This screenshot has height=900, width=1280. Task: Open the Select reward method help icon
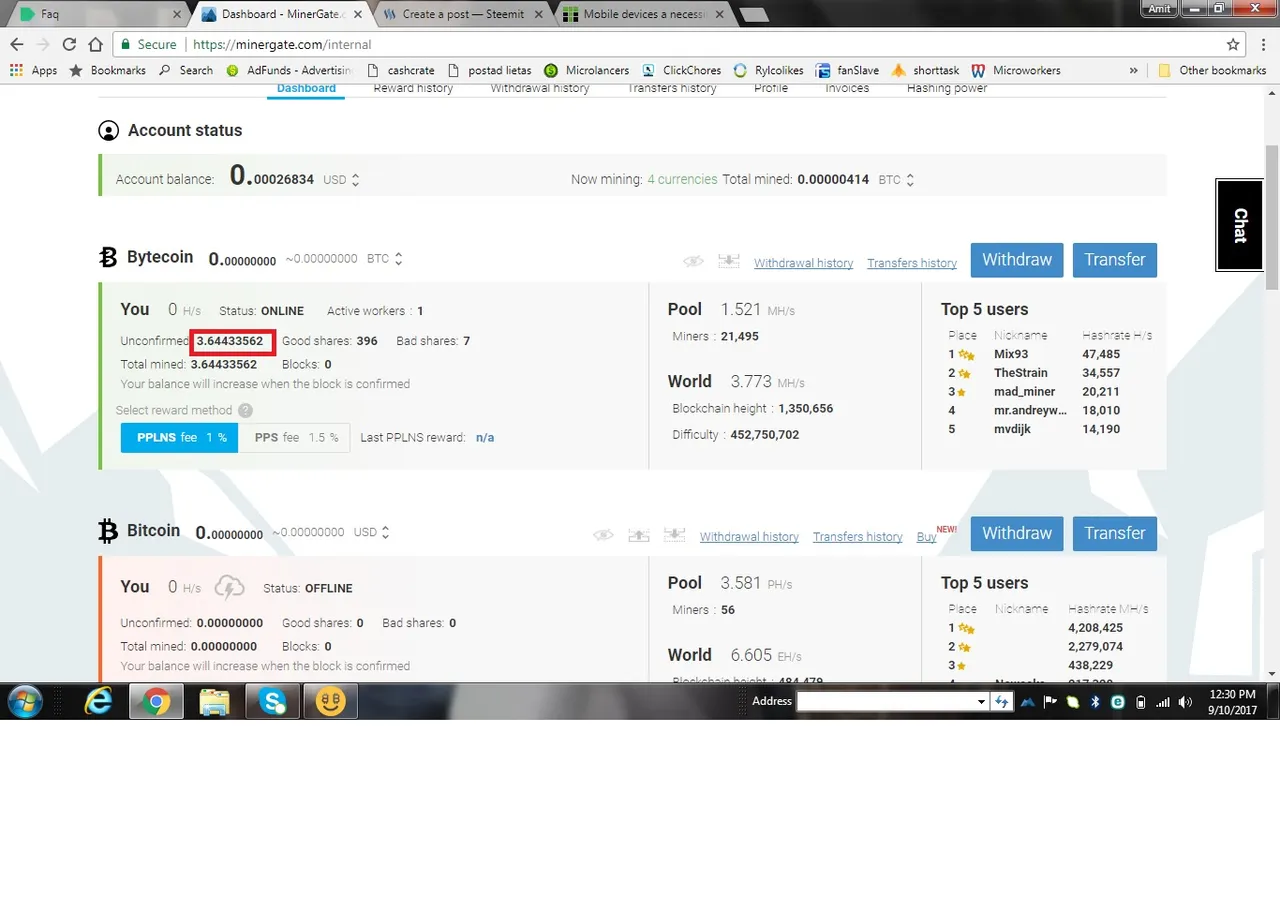245,410
